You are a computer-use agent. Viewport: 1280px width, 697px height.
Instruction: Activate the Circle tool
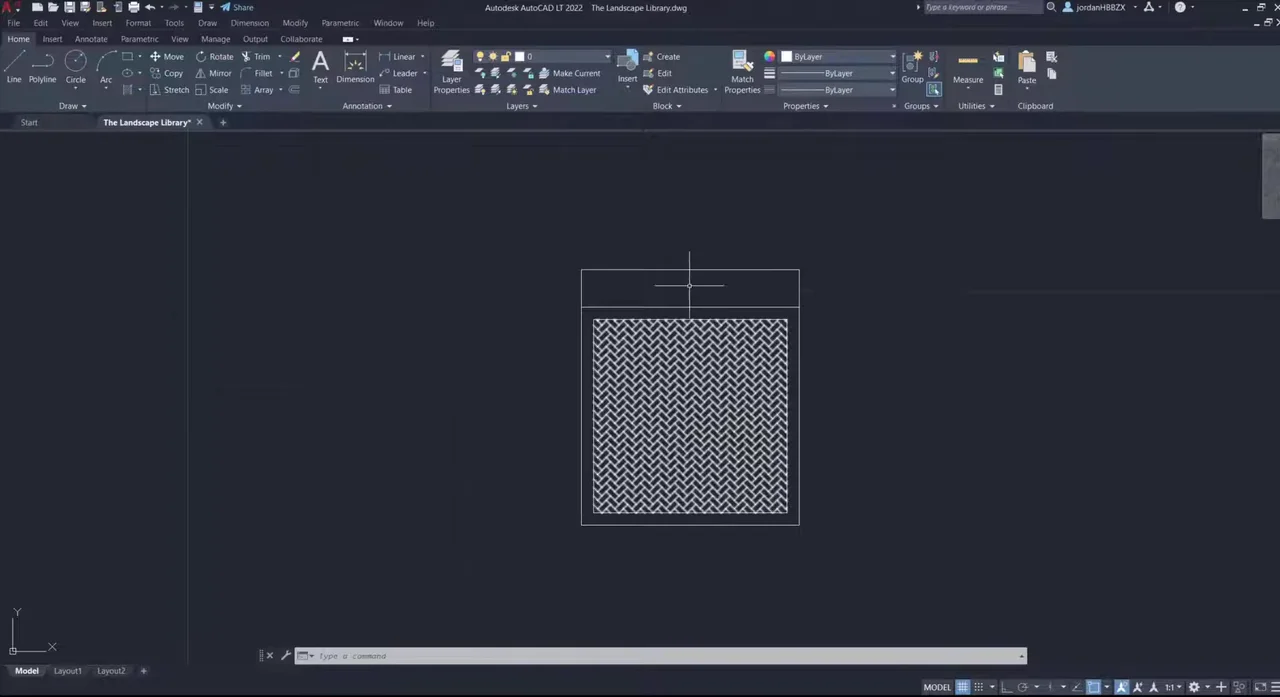(75, 66)
